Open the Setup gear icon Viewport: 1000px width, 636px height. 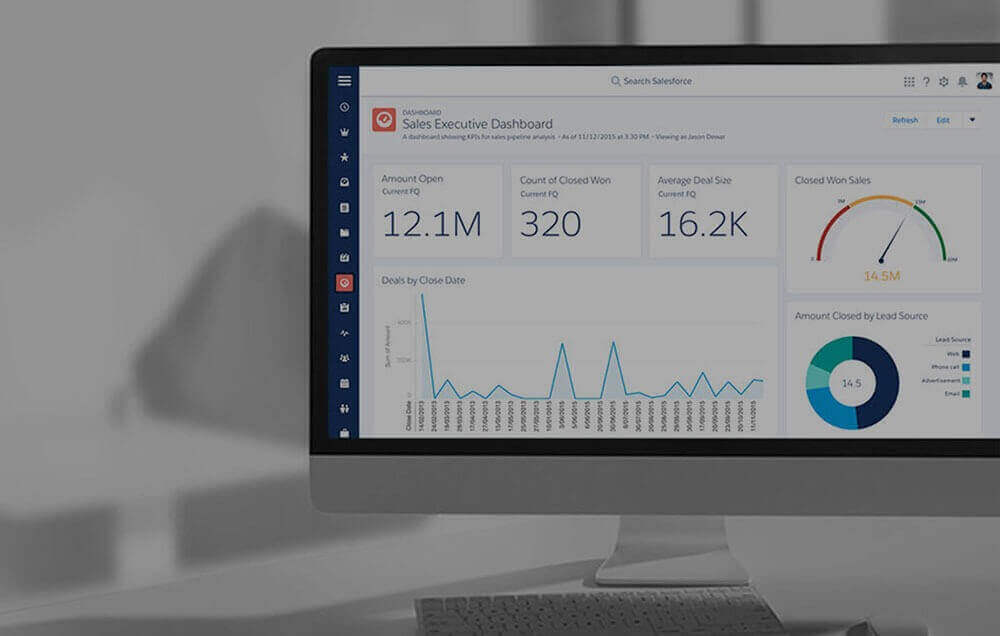click(x=943, y=82)
